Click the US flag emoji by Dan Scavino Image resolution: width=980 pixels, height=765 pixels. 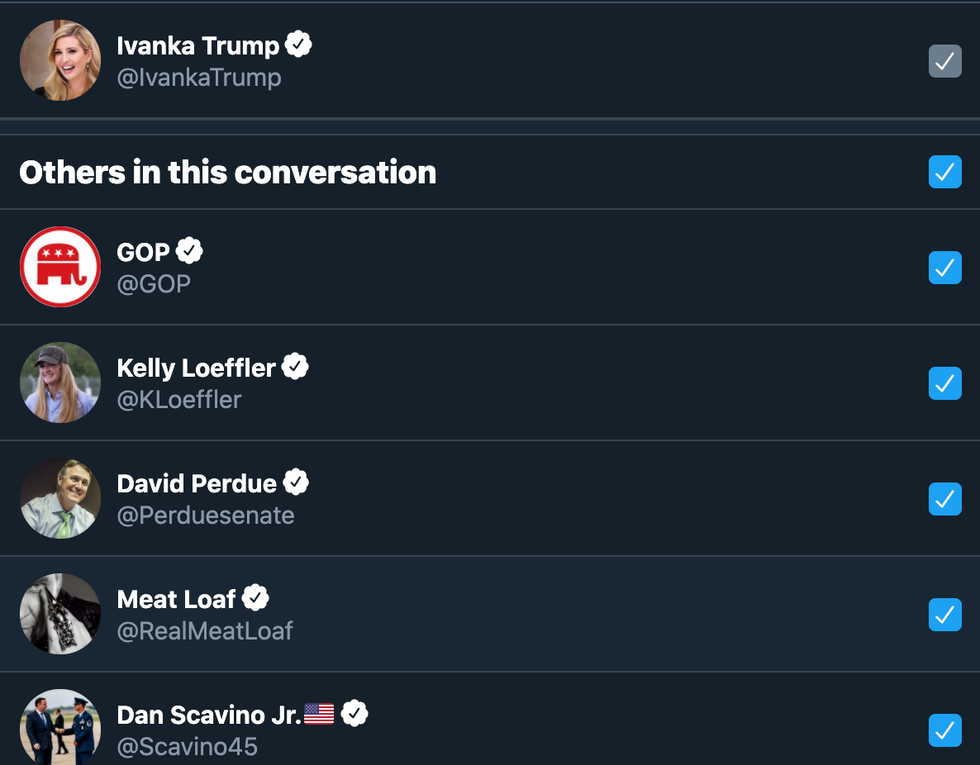(x=319, y=714)
